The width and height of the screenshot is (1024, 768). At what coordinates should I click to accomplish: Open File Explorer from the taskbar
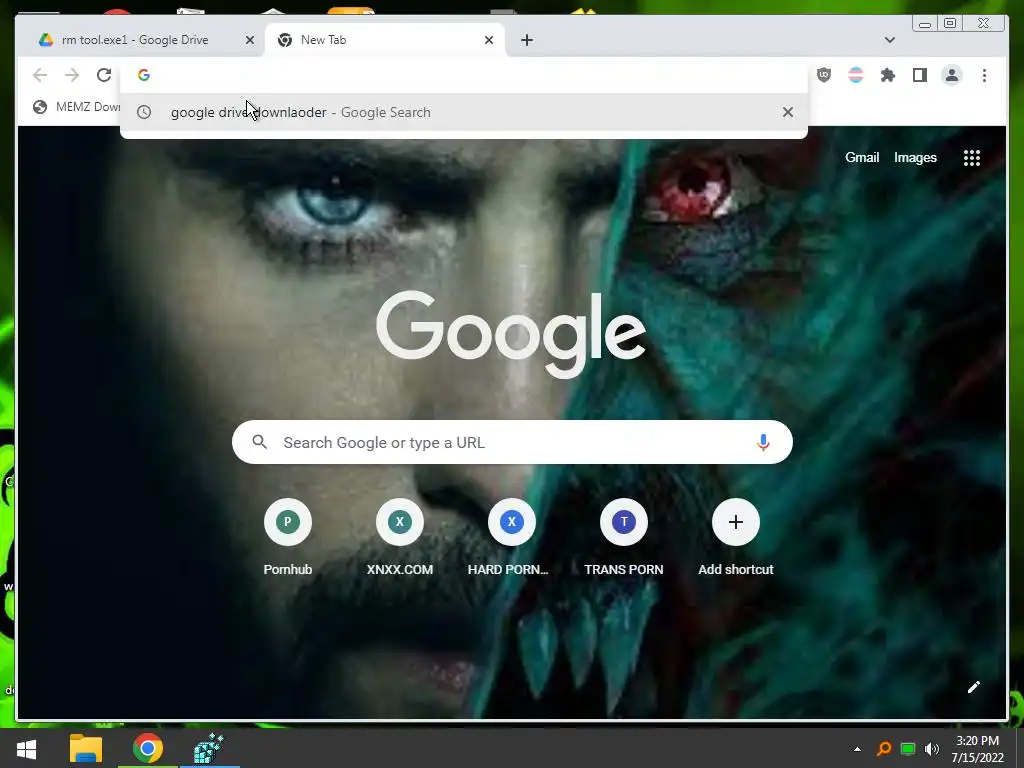pos(86,748)
